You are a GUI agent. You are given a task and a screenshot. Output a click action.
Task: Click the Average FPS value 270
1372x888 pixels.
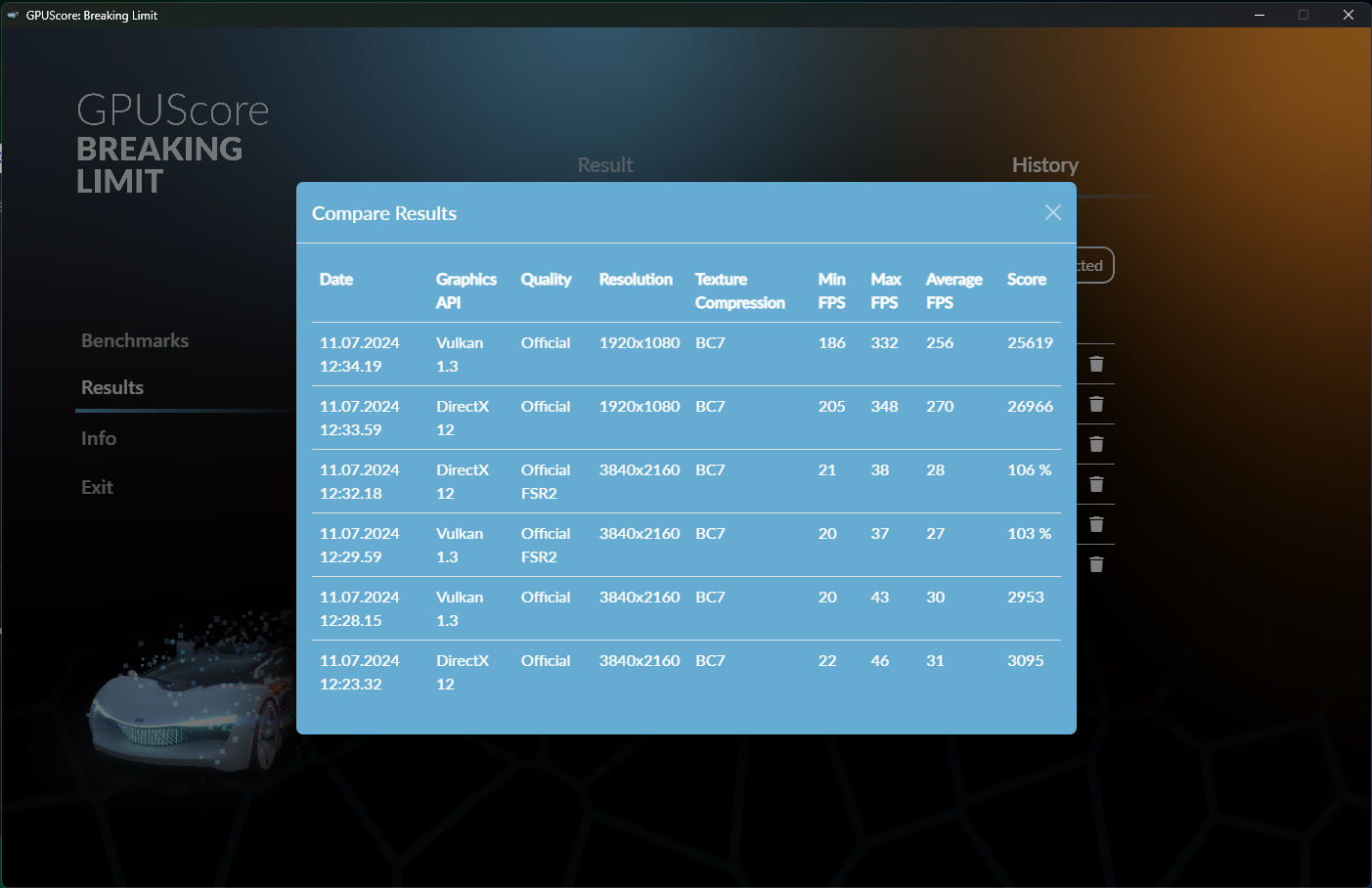940,407
